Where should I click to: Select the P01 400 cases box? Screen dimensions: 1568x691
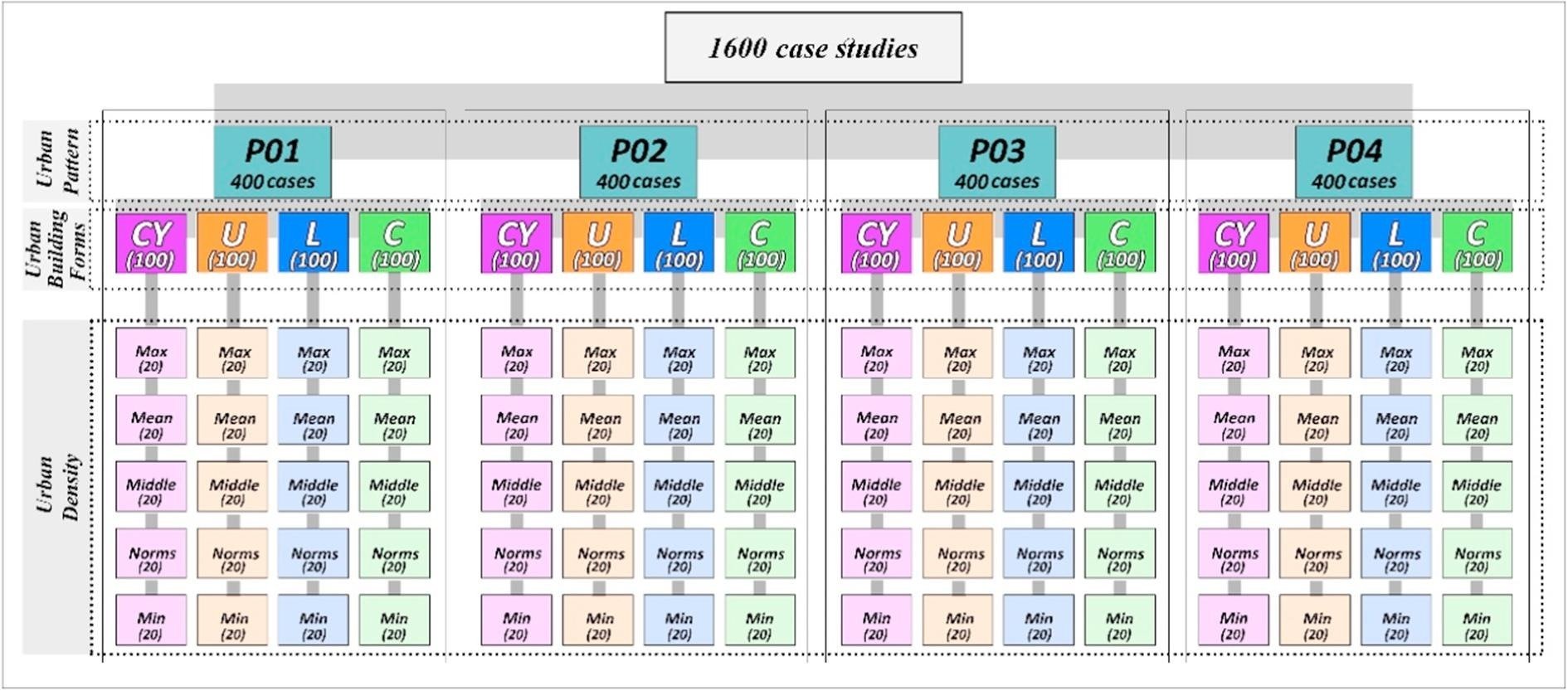(273, 162)
